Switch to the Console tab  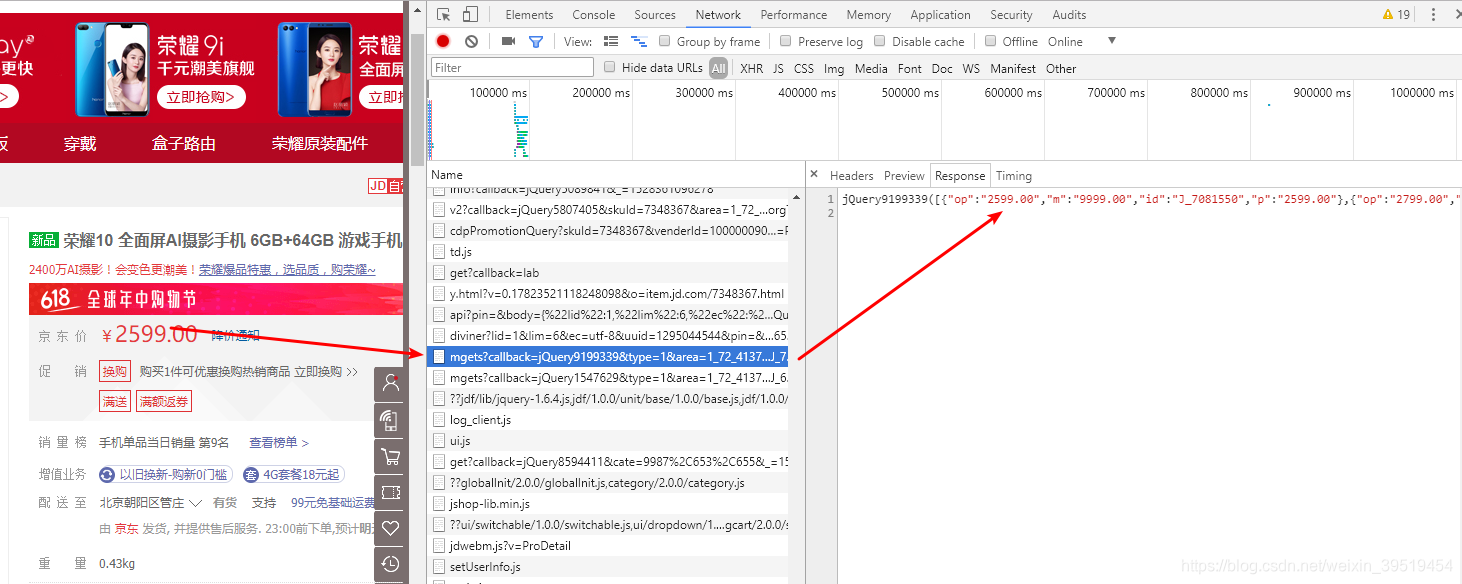[x=593, y=14]
